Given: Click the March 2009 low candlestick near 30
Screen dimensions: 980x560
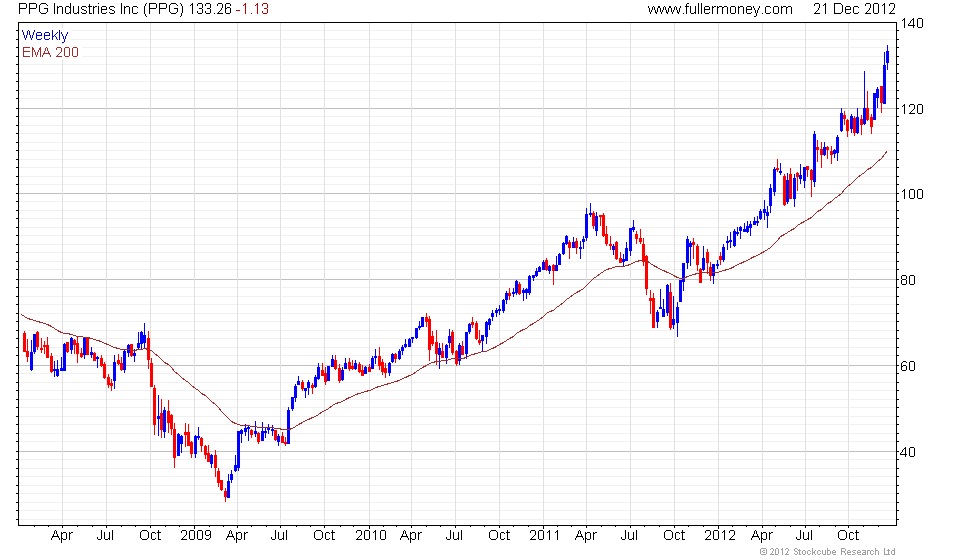Looking at the screenshot, I should click(x=226, y=494).
